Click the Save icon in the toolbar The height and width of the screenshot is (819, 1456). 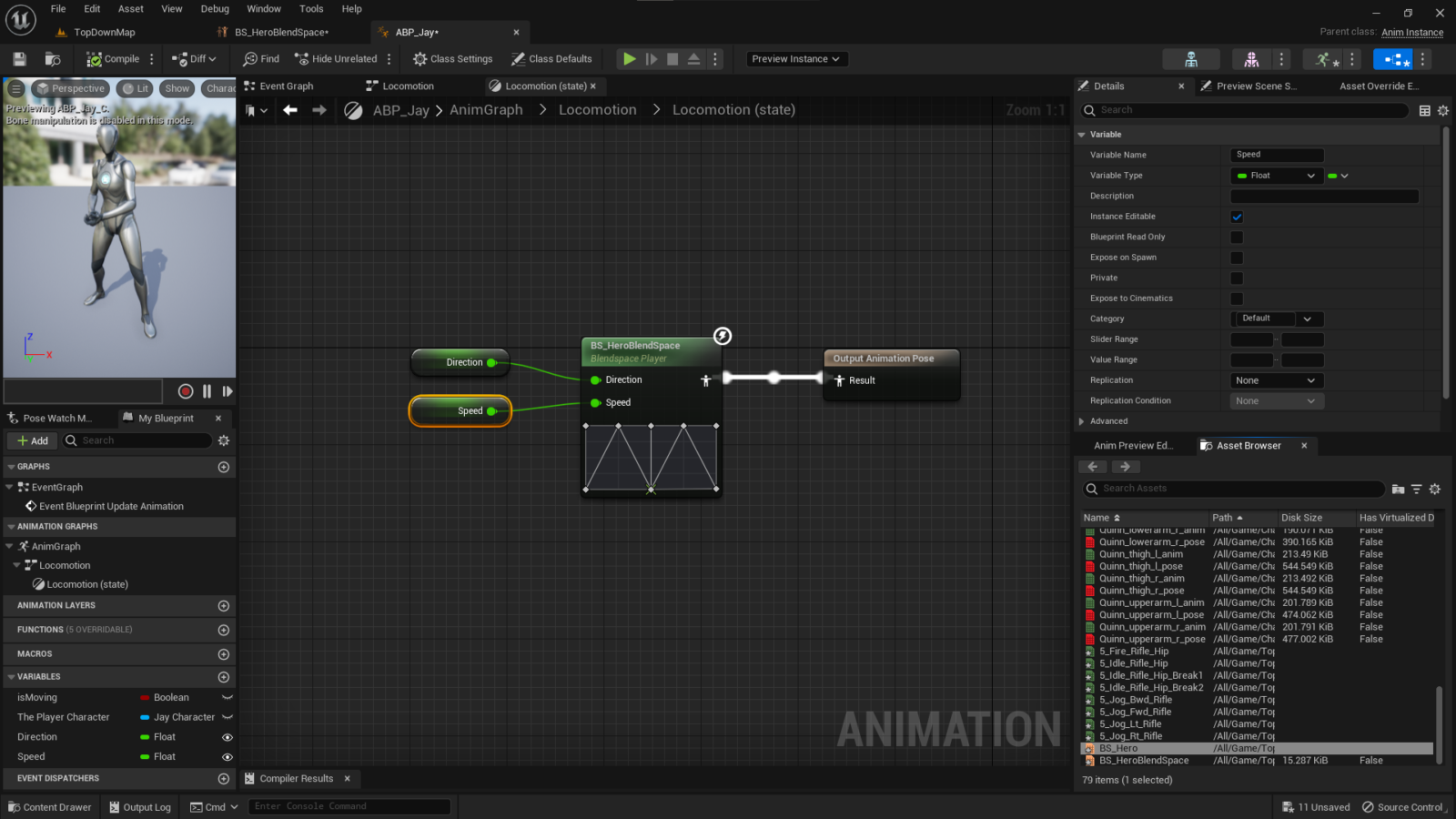point(18,58)
